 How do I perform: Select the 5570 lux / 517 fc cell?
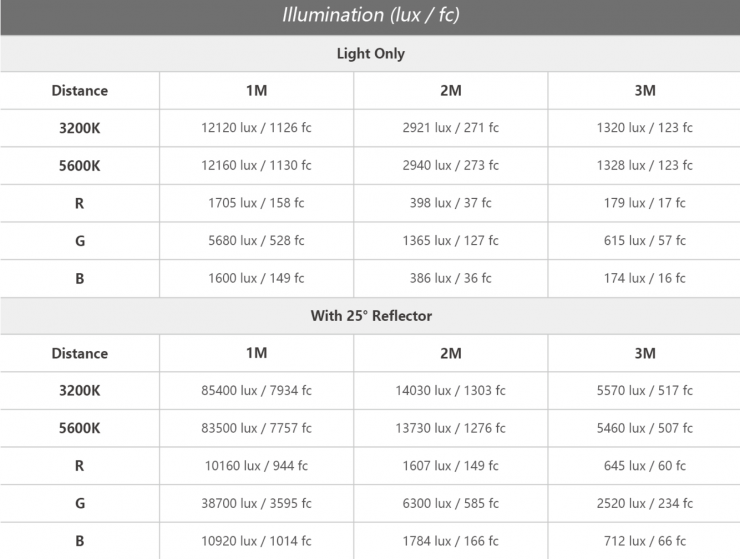[x=644, y=391]
